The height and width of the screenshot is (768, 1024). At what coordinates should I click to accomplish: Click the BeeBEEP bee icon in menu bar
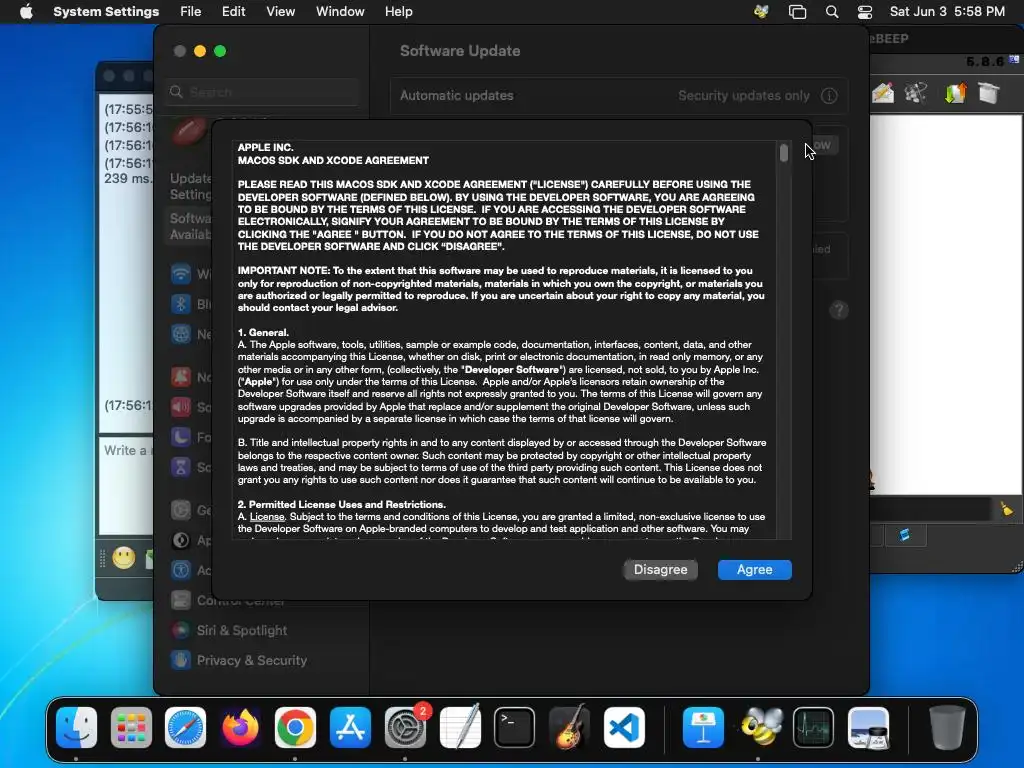761,12
